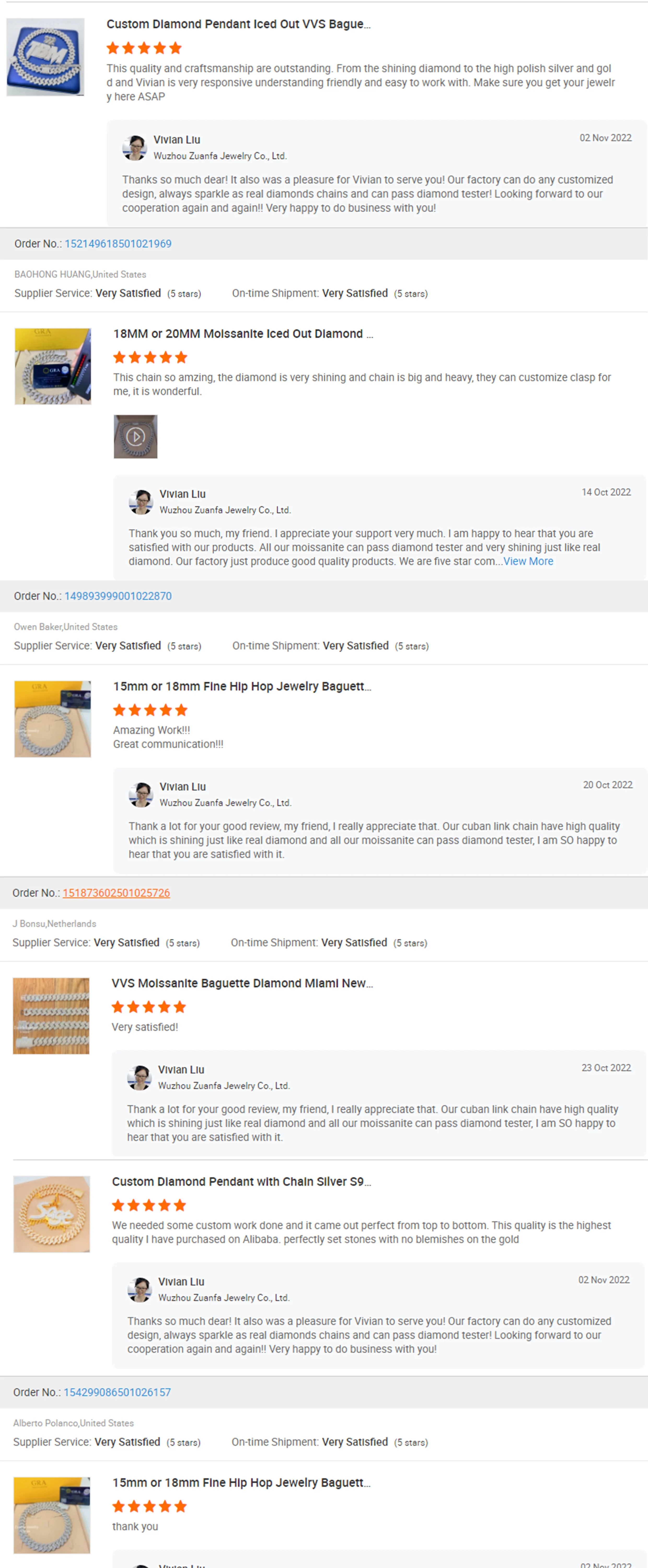Screen dimensions: 648x1568
Task: Open the 18MM or 20MM Moissanite product thumbnail
Action: pos(53,366)
